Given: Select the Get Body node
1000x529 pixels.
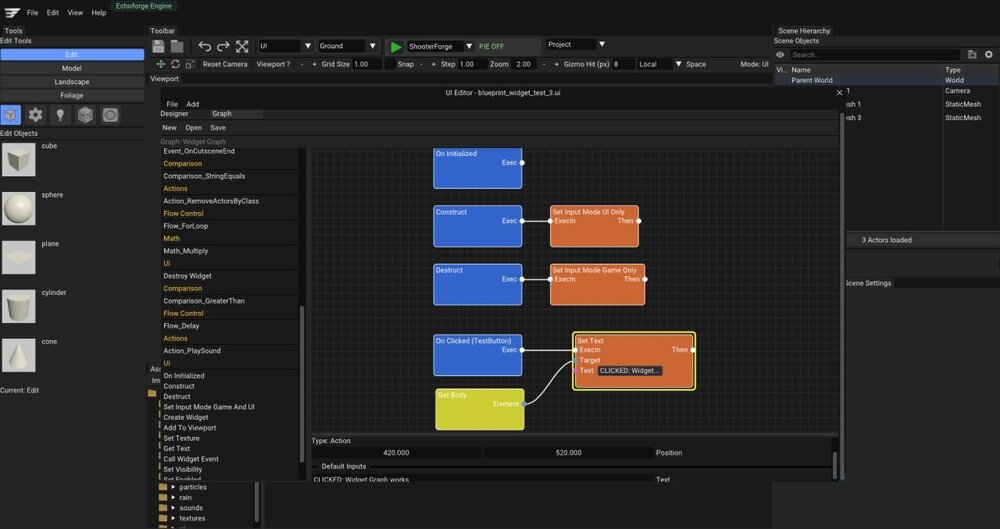Looking at the screenshot, I should [x=480, y=409].
